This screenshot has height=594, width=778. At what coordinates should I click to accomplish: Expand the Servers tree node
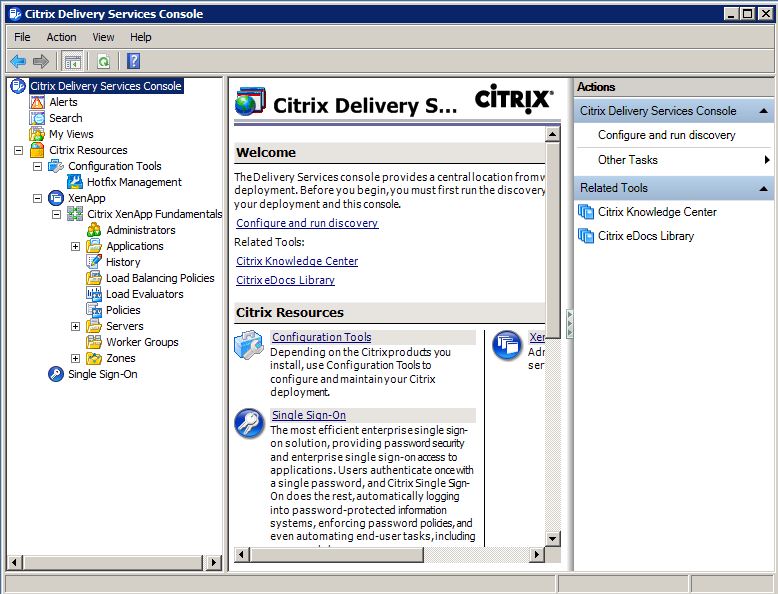pos(75,326)
